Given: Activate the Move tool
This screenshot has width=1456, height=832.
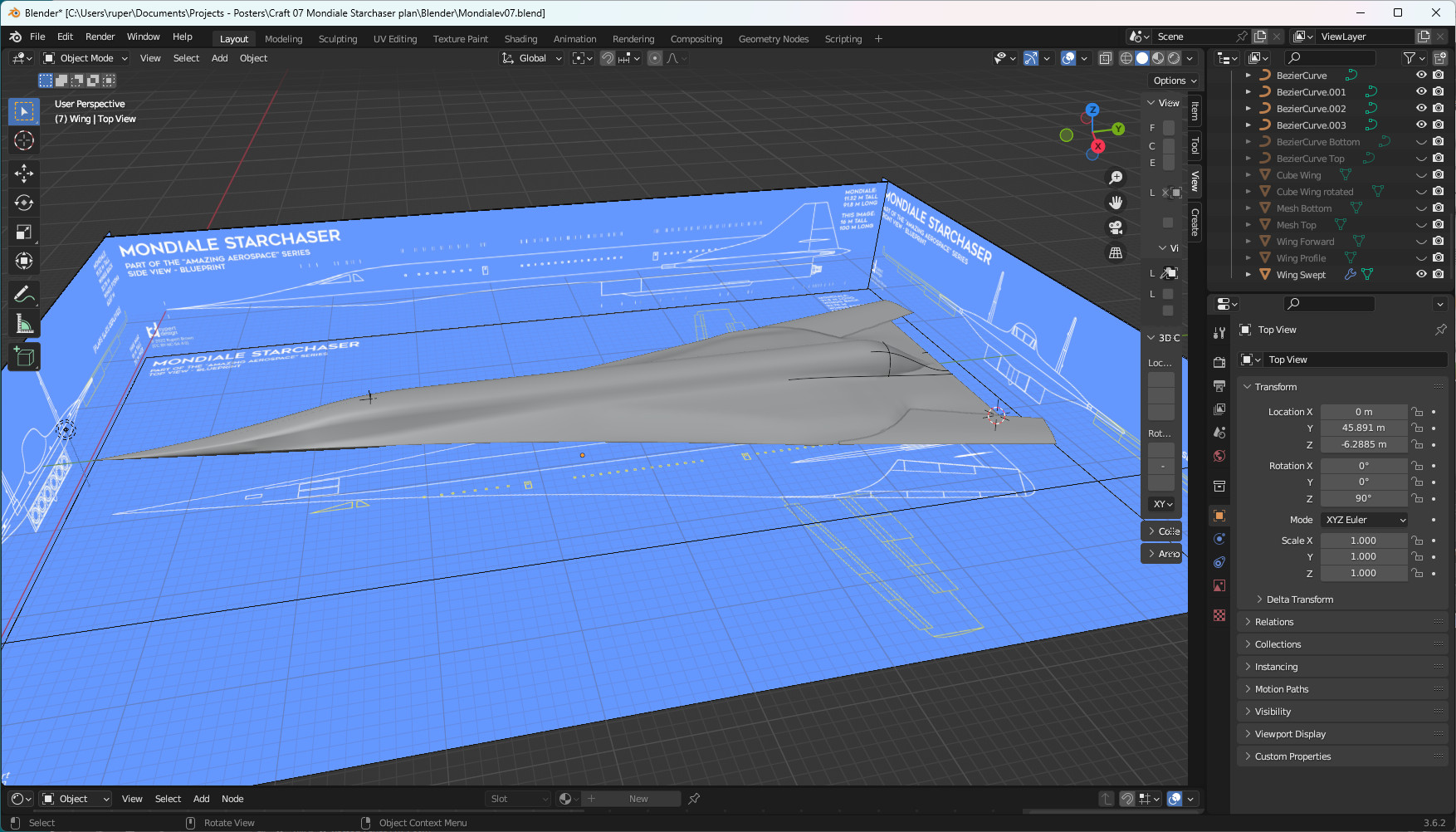Looking at the screenshot, I should click(24, 173).
